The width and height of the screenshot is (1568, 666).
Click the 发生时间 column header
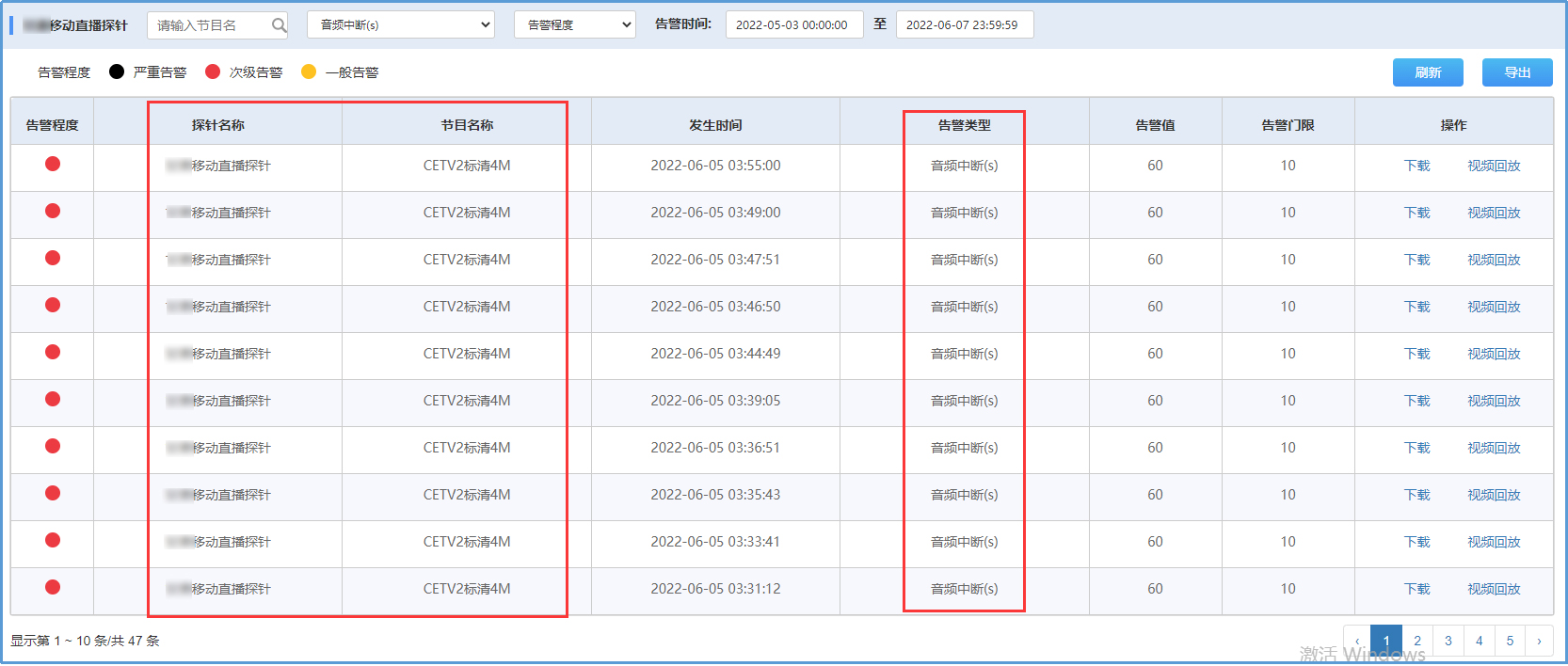[715, 125]
